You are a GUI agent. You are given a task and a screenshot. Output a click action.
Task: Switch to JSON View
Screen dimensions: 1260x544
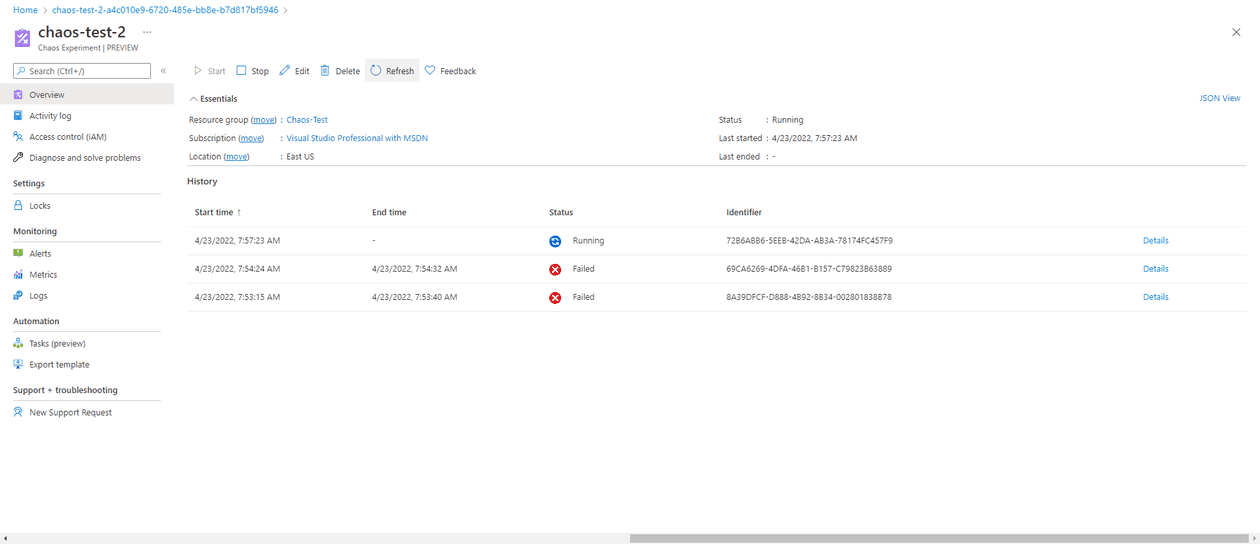[1219, 98]
